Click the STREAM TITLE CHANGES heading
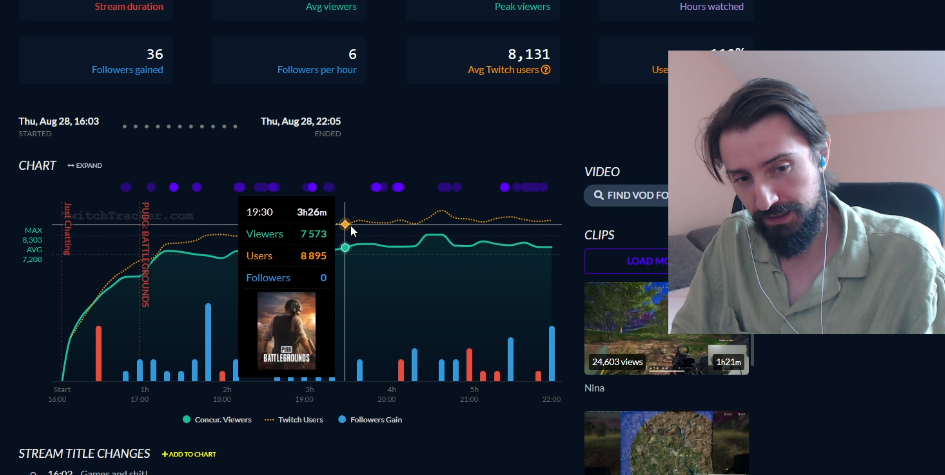This screenshot has height=475, width=945. tap(84, 453)
